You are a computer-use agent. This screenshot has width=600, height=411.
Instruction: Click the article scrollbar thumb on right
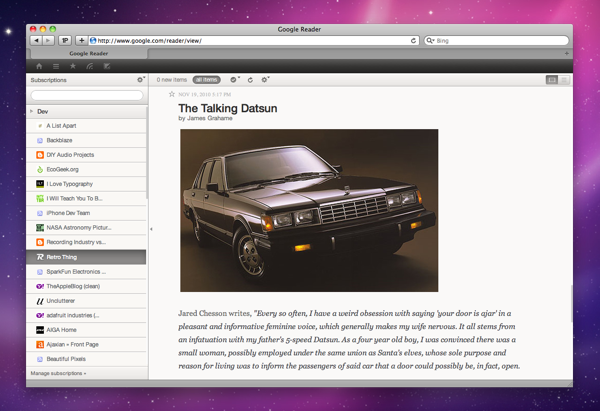(x=571, y=303)
